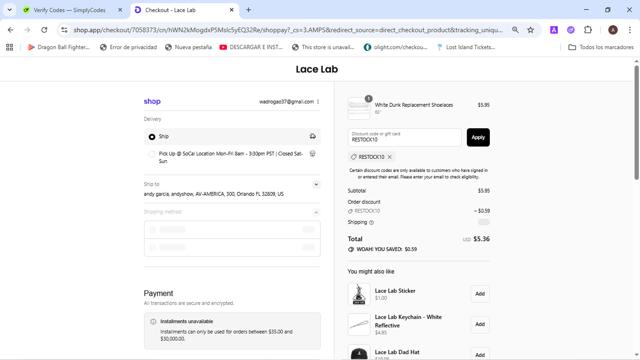Close the Verify Codes SimplyCodes tab
Viewport: 640px width, 360px height.
tap(120, 10)
